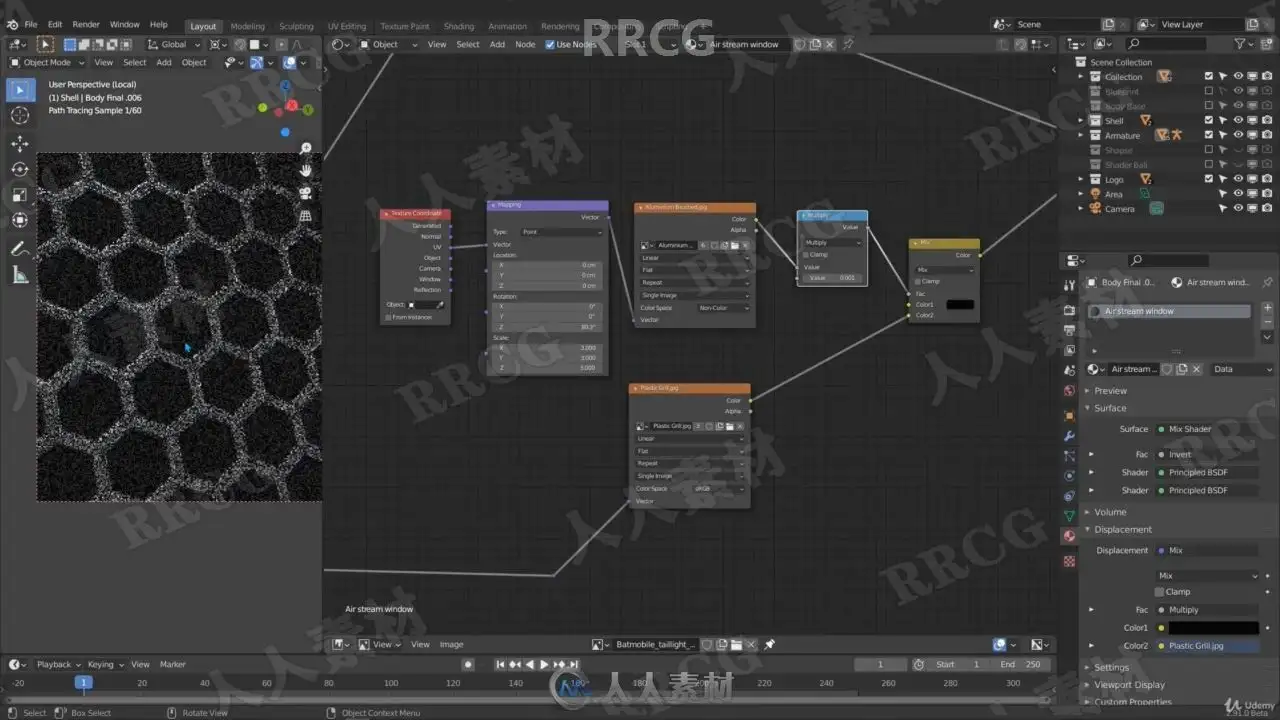1280x720 pixels.
Task: Click the Fac Invert link button
Action: tap(1207, 455)
